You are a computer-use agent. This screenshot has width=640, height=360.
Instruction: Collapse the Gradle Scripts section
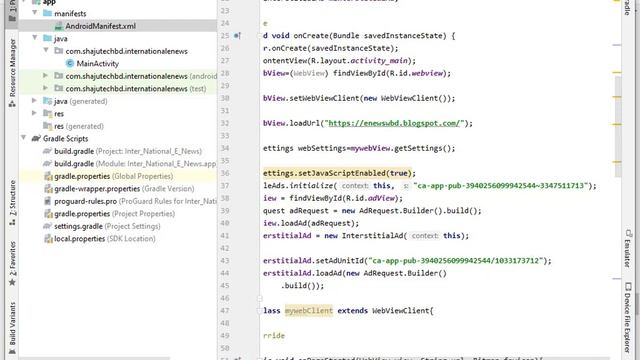(24, 138)
